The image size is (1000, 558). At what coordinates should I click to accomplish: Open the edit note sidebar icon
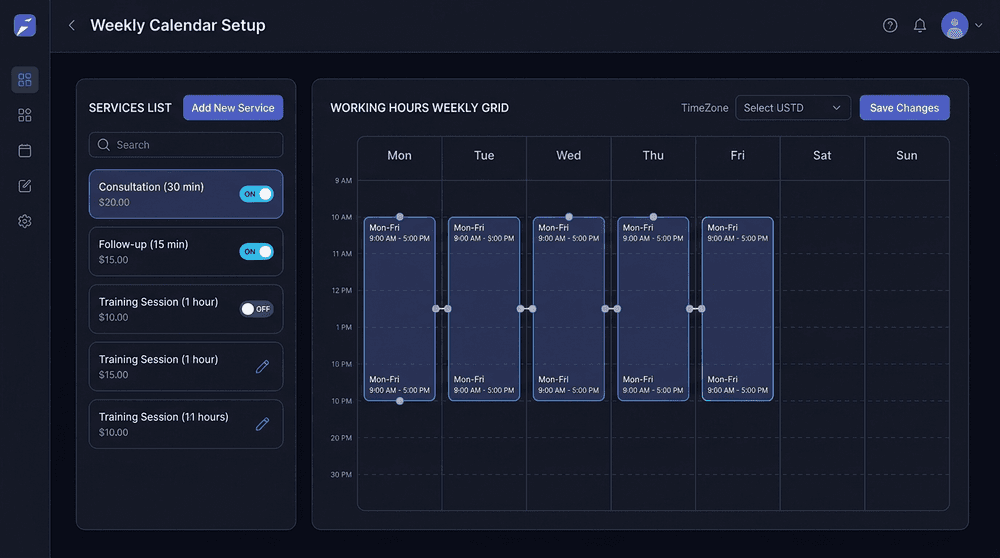(25, 186)
